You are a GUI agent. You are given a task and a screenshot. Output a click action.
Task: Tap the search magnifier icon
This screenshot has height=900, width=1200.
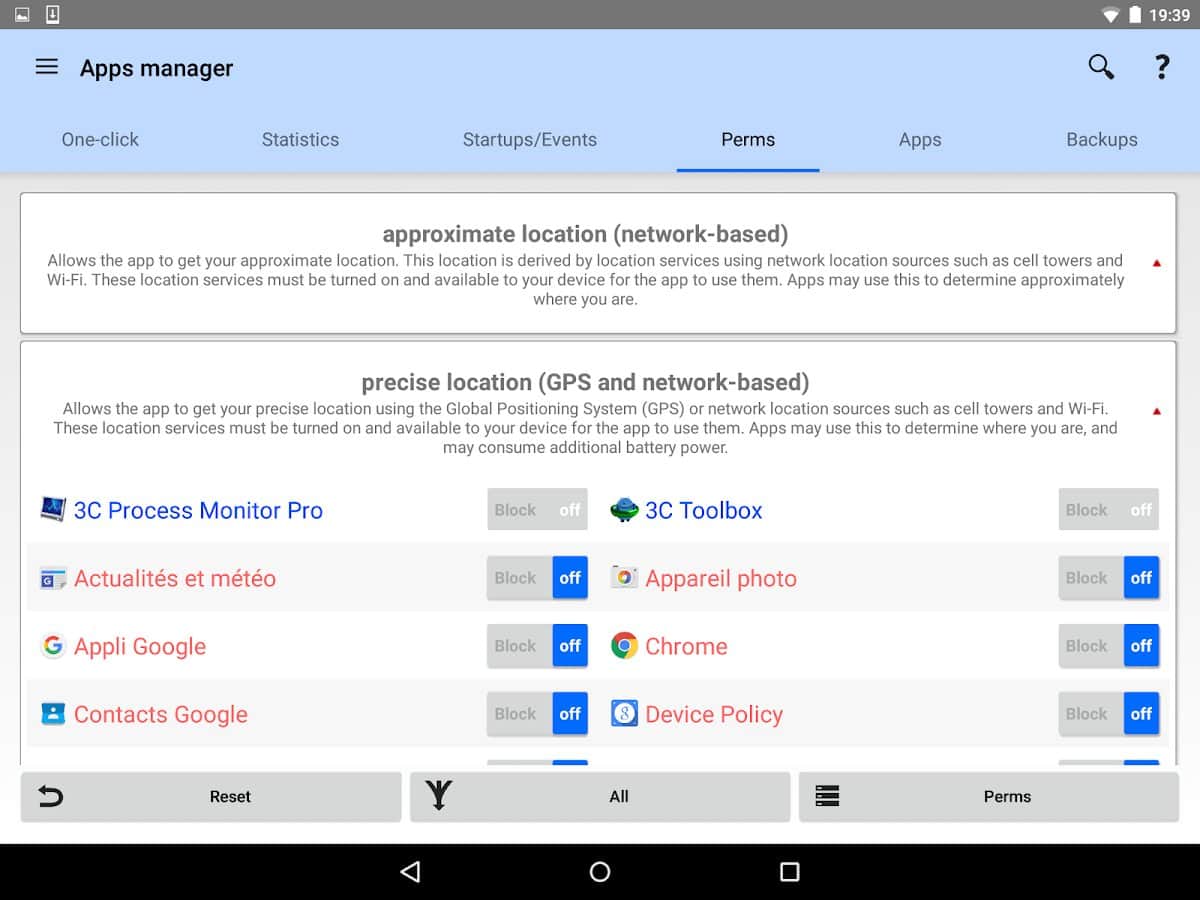(1101, 67)
